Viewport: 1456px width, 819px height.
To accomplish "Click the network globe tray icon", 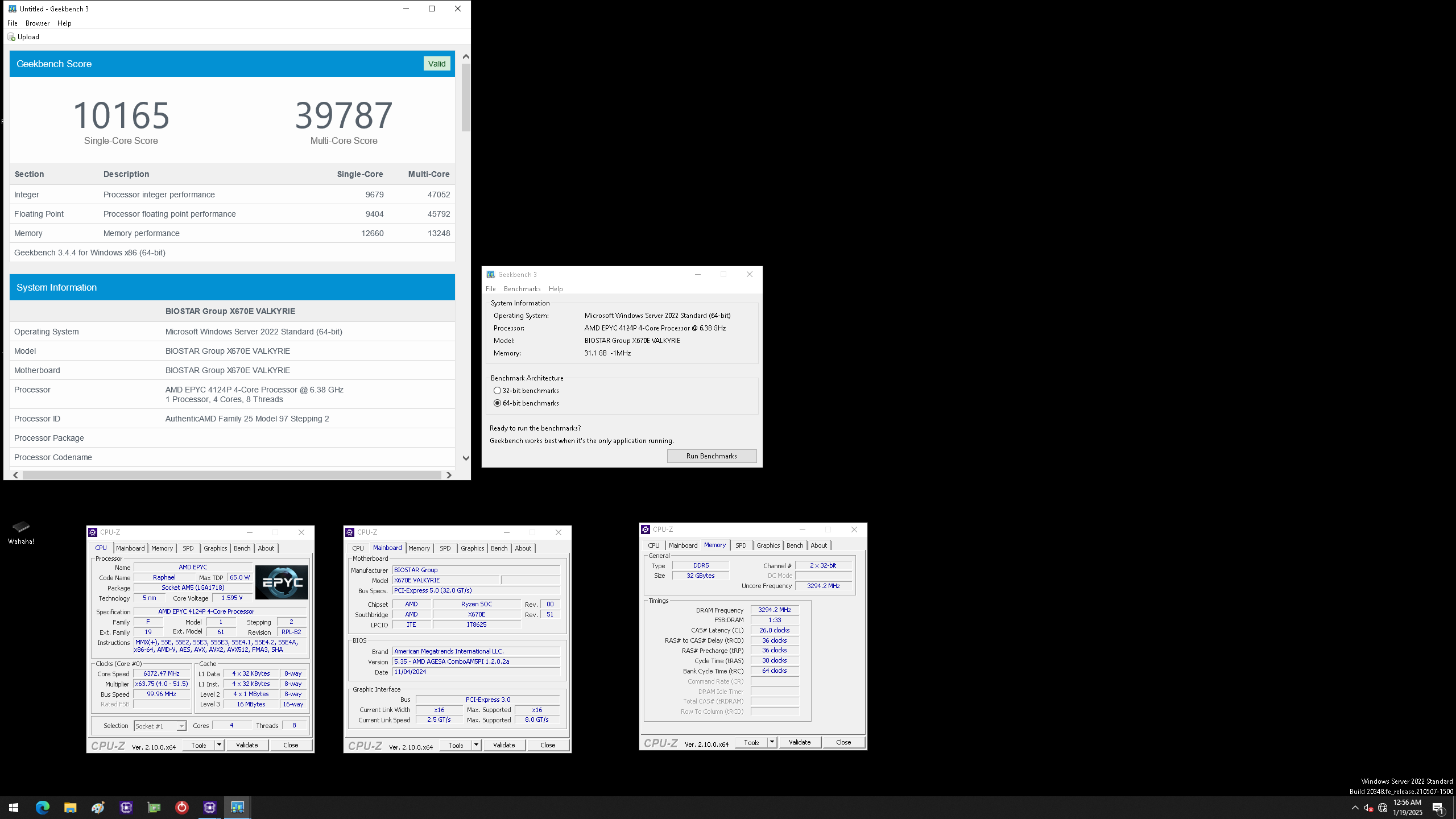I will [1383, 808].
